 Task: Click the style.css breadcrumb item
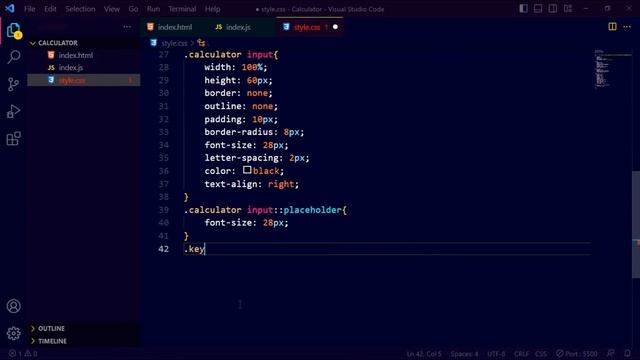[x=174, y=43]
